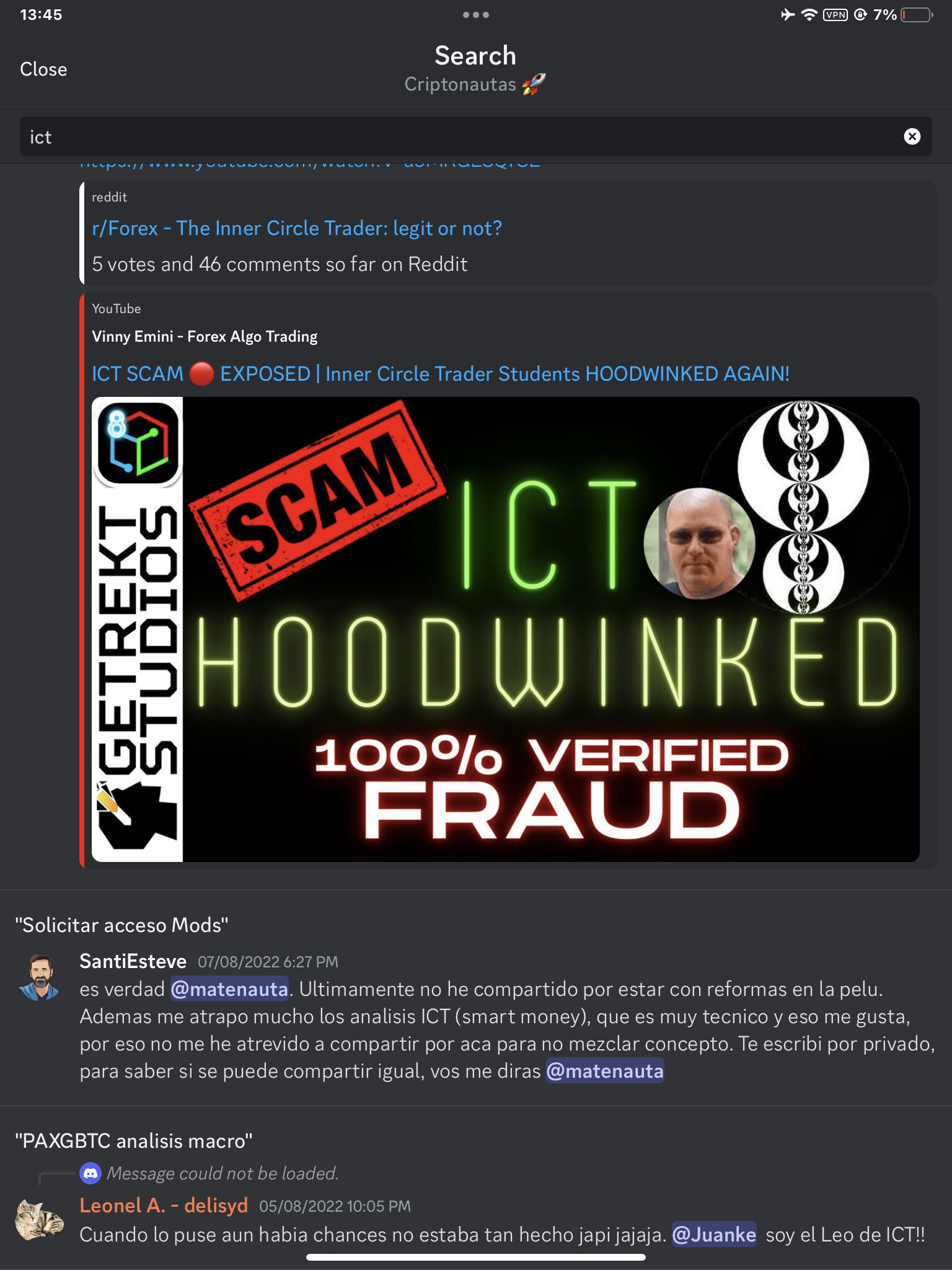Tap SantiEsteve's avatar picture
The image size is (952, 1270).
40,977
